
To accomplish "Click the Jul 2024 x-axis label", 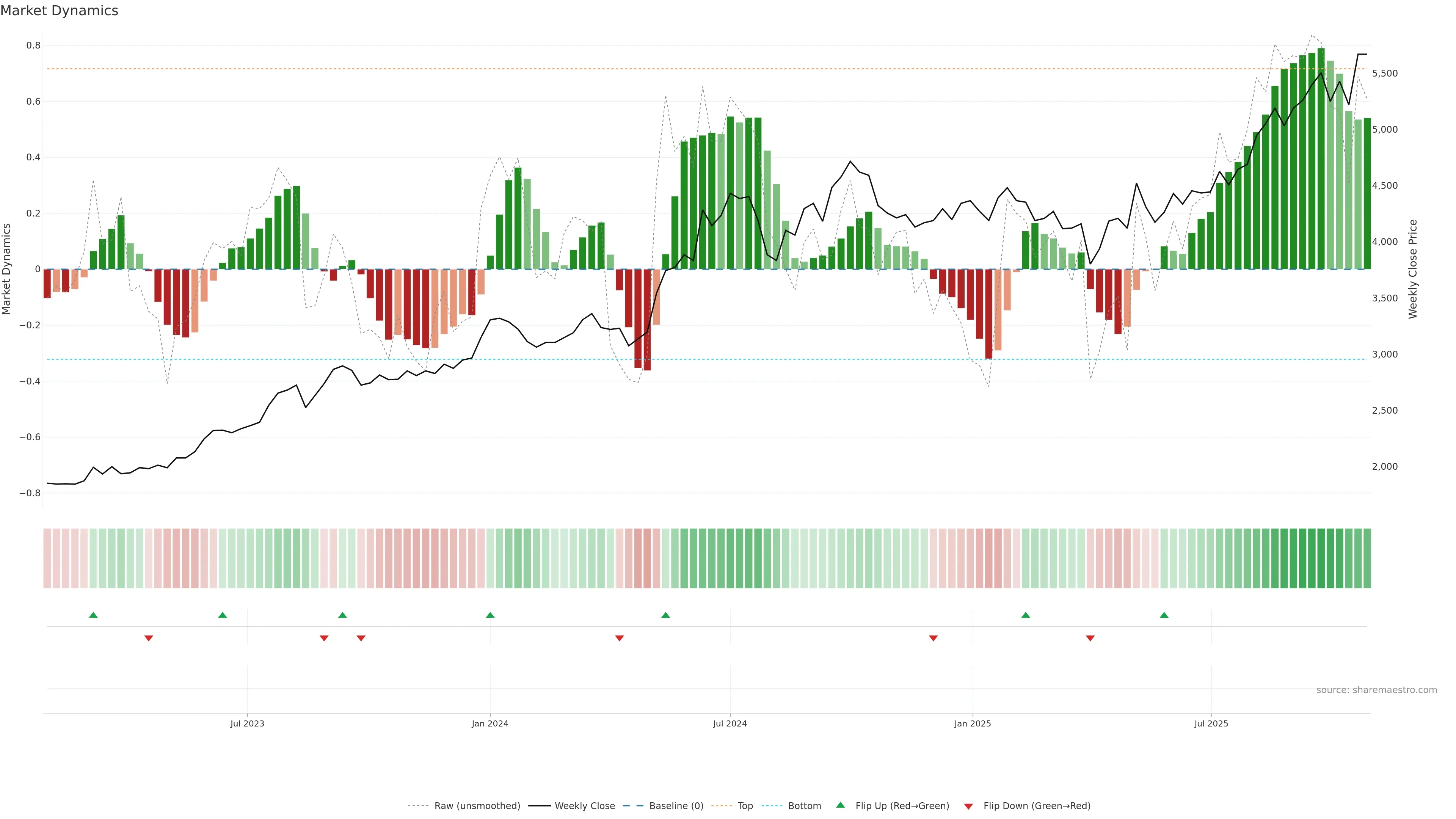I will [730, 723].
